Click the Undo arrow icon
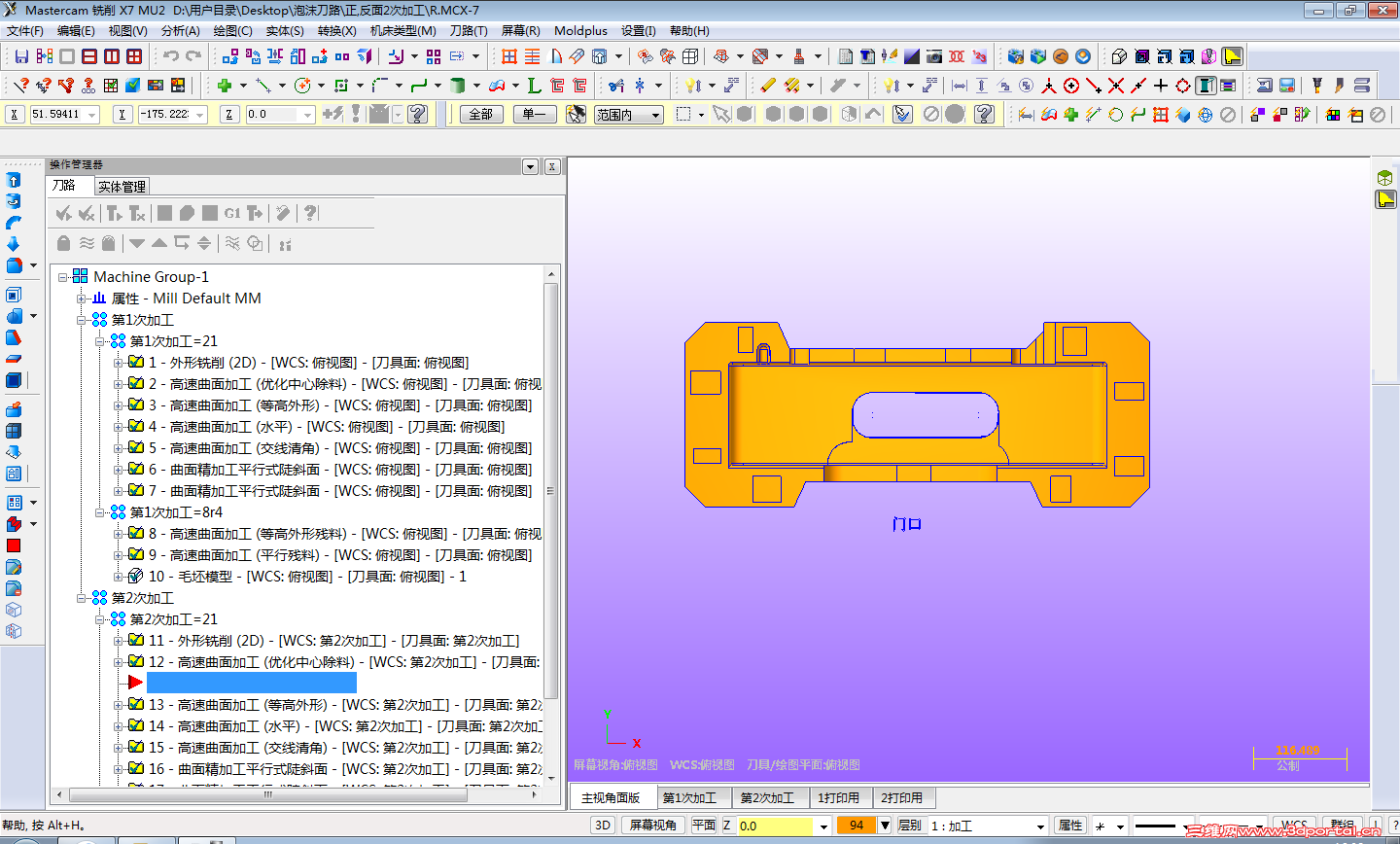Screen dimensions: 1400x844 (x=171, y=56)
